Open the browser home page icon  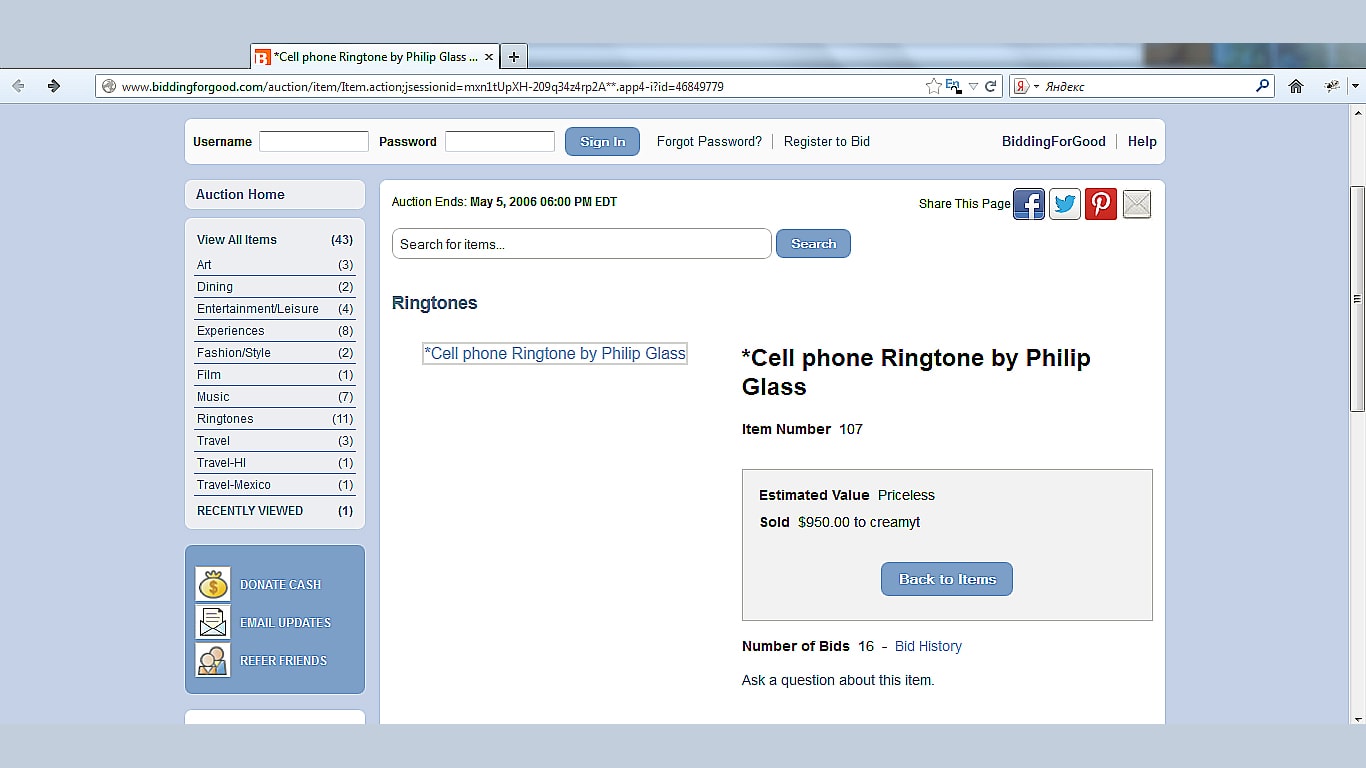(x=1296, y=86)
